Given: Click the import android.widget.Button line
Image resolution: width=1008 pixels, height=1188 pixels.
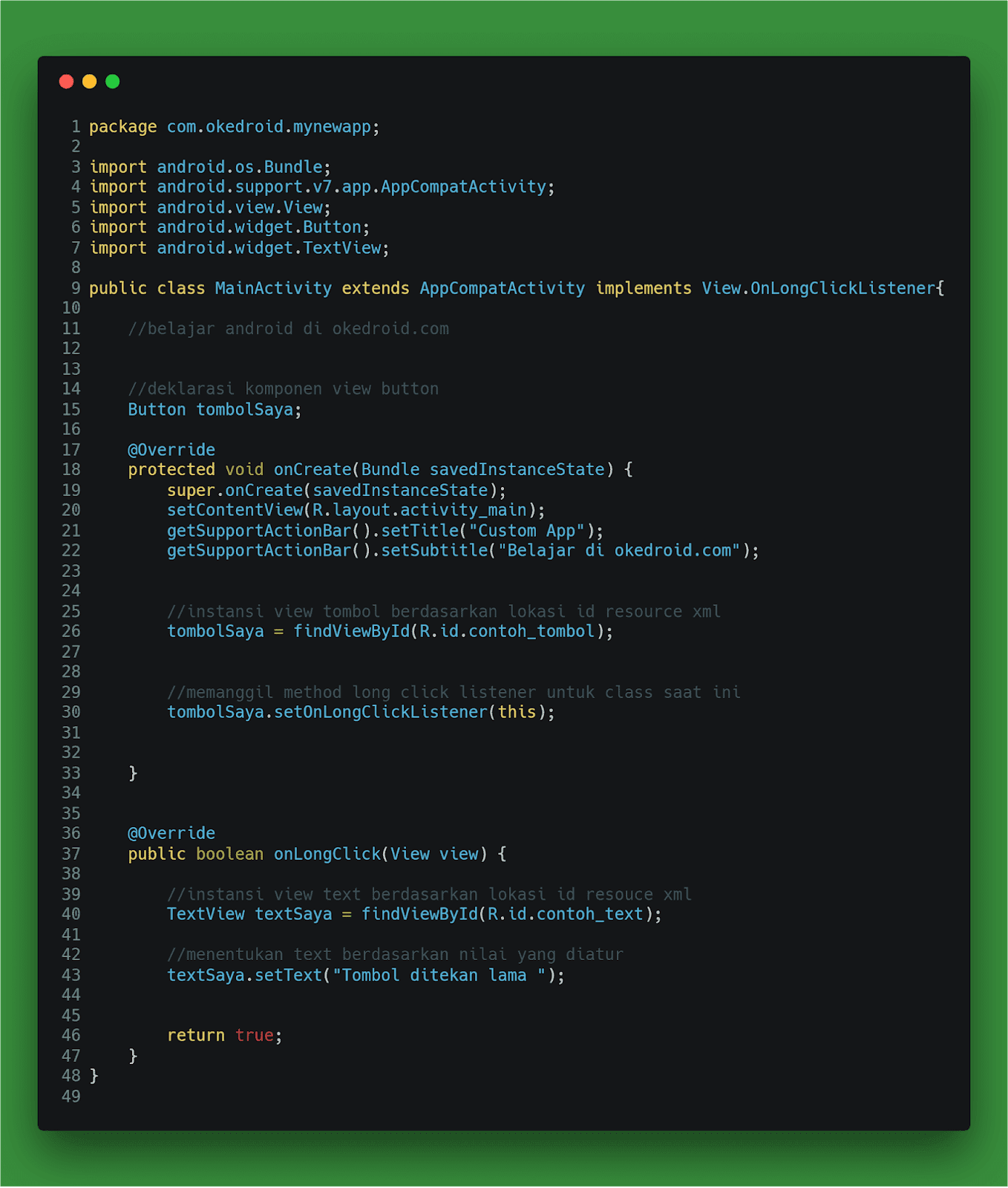Looking at the screenshot, I should click(229, 227).
